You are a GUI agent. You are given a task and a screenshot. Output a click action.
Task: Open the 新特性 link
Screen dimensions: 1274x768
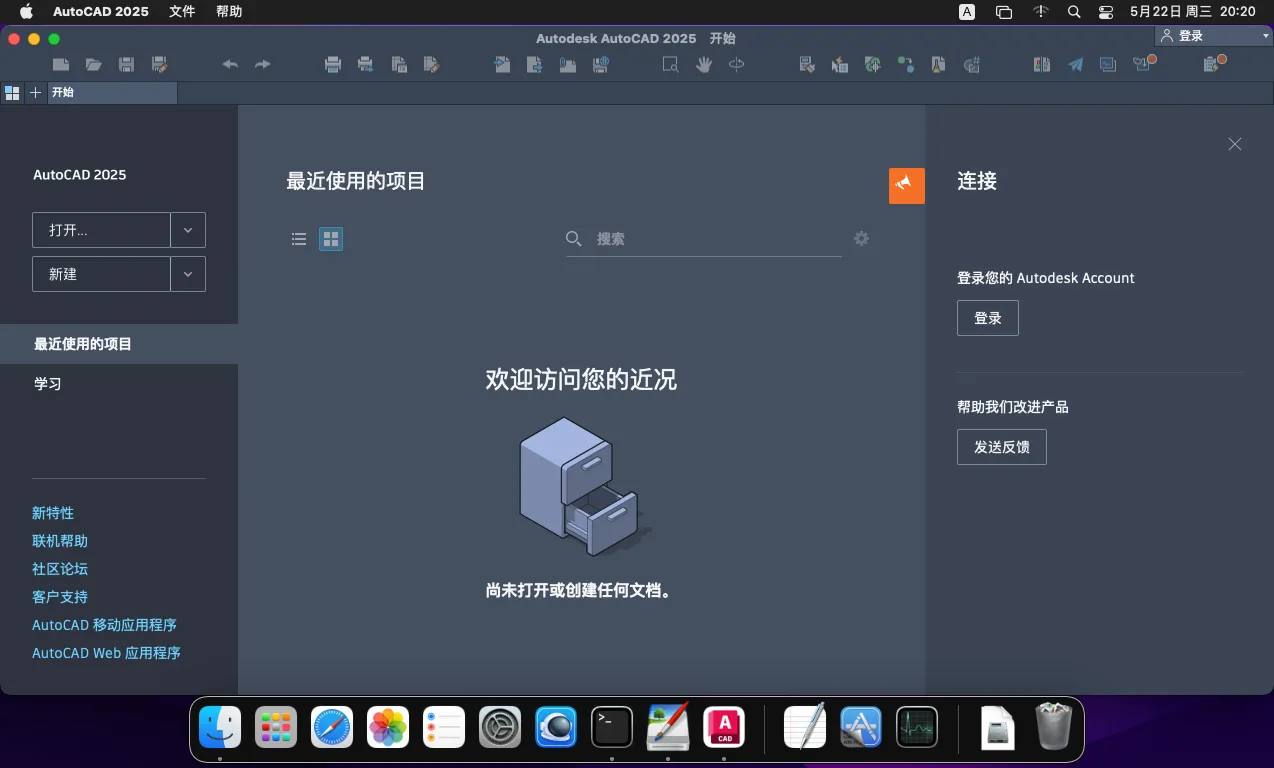click(53, 513)
